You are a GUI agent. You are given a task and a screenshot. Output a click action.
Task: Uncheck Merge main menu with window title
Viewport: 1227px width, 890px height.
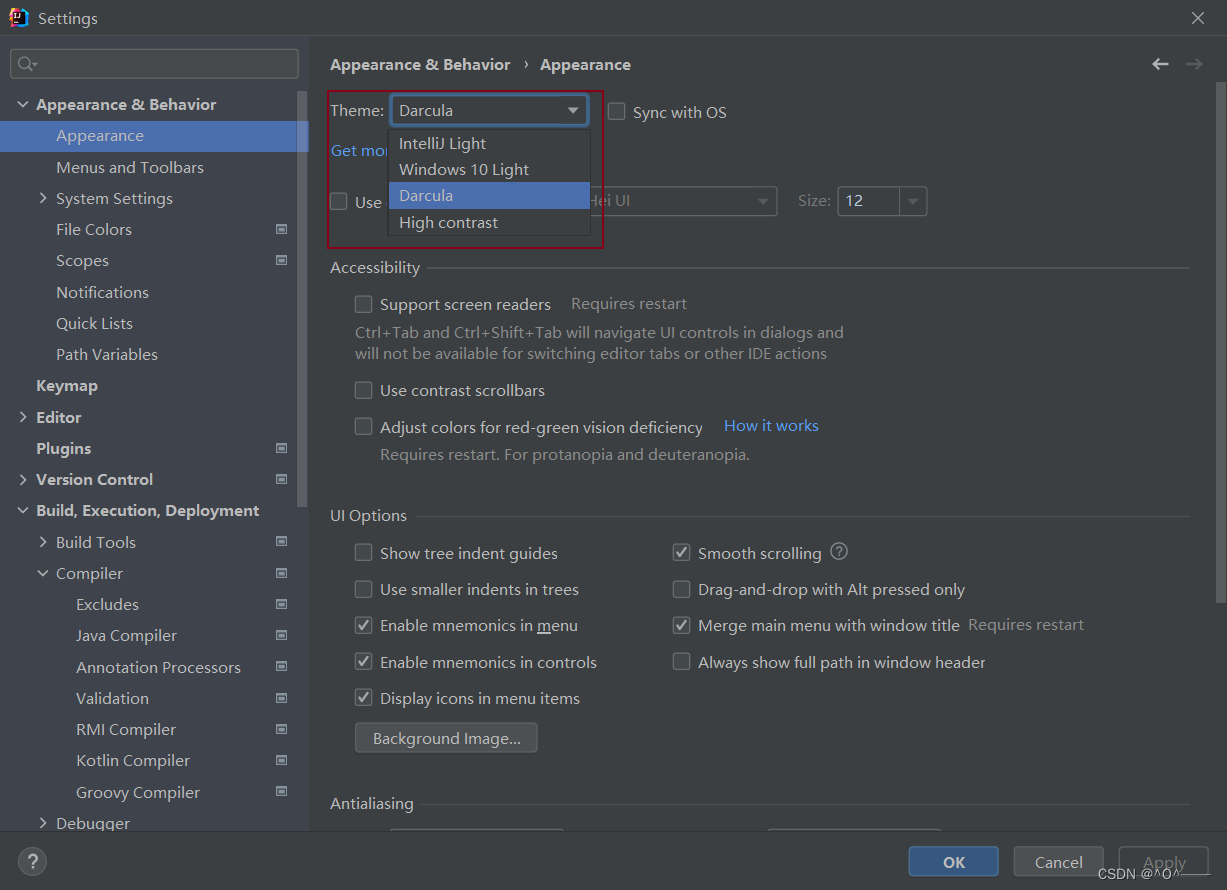coord(682,625)
